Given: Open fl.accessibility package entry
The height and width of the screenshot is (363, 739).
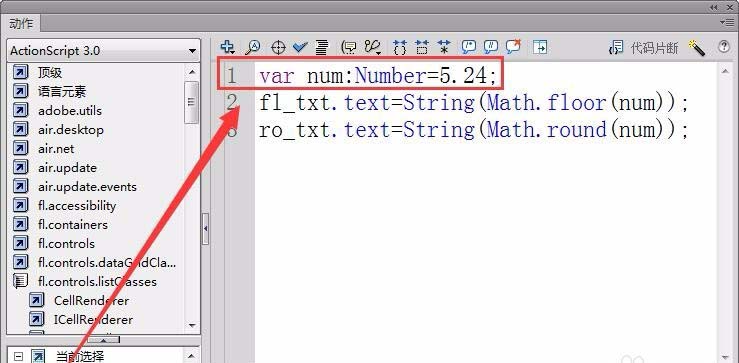Looking at the screenshot, I should click(x=77, y=206).
